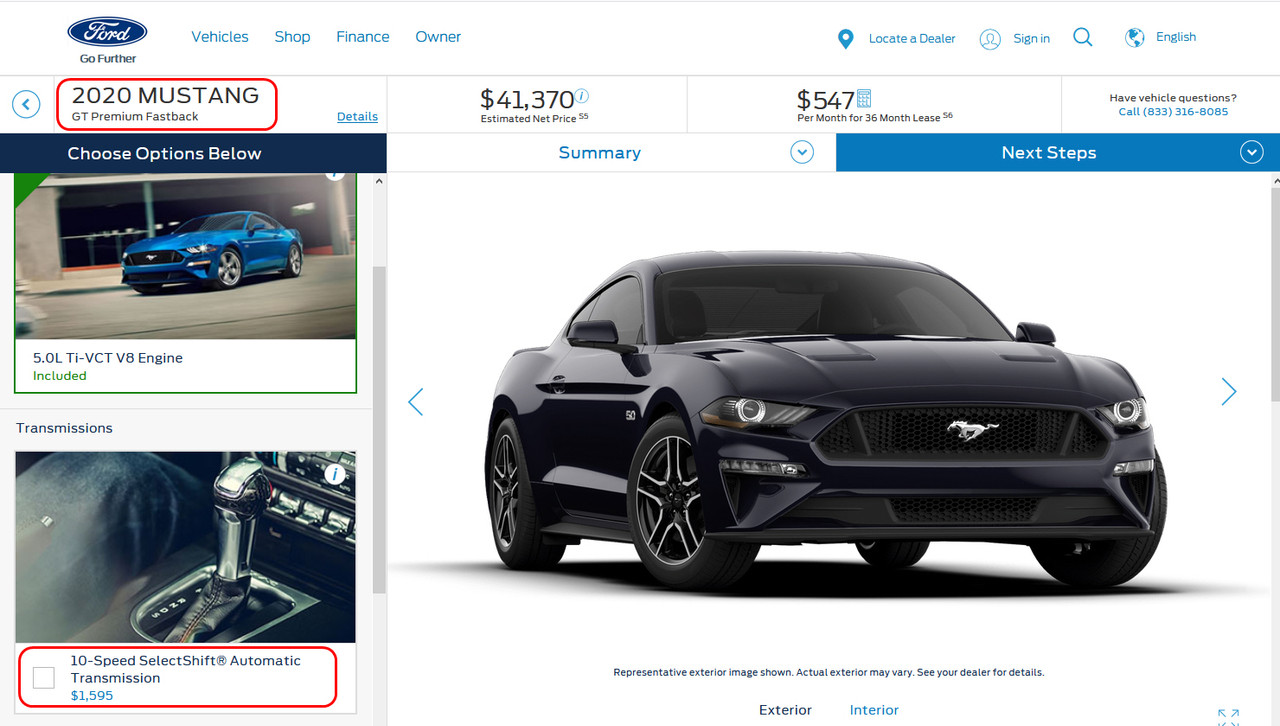Open the Owner menu
Viewport: 1280px width, 726px height.
coord(438,37)
